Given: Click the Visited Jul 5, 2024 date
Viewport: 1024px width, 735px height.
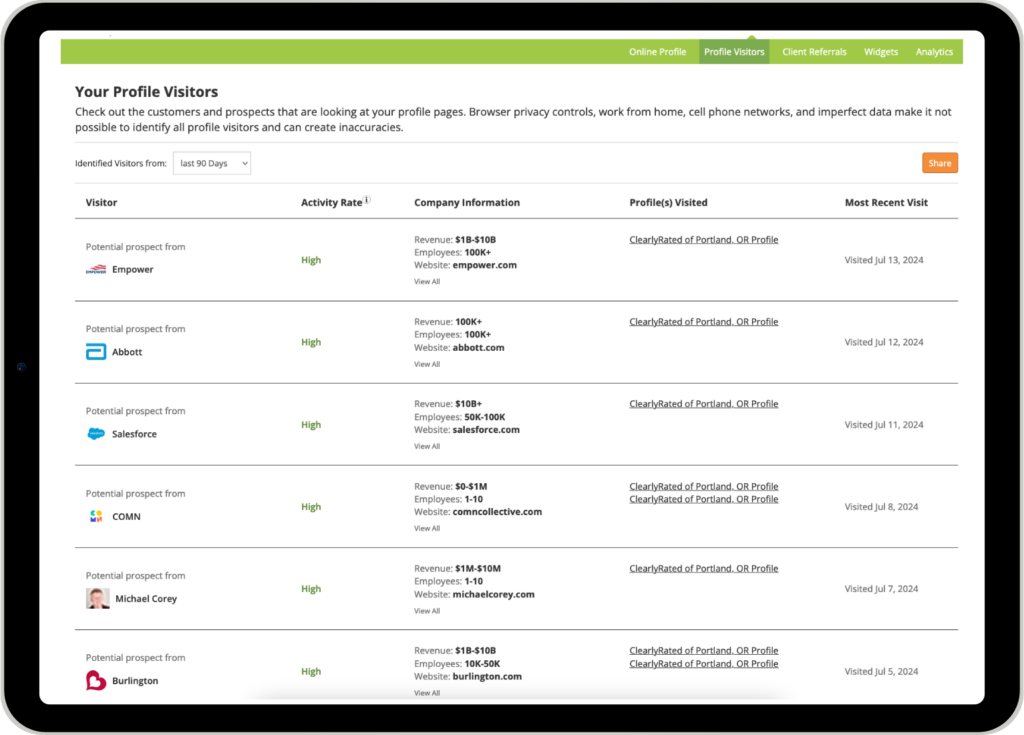Looking at the screenshot, I should [882, 671].
